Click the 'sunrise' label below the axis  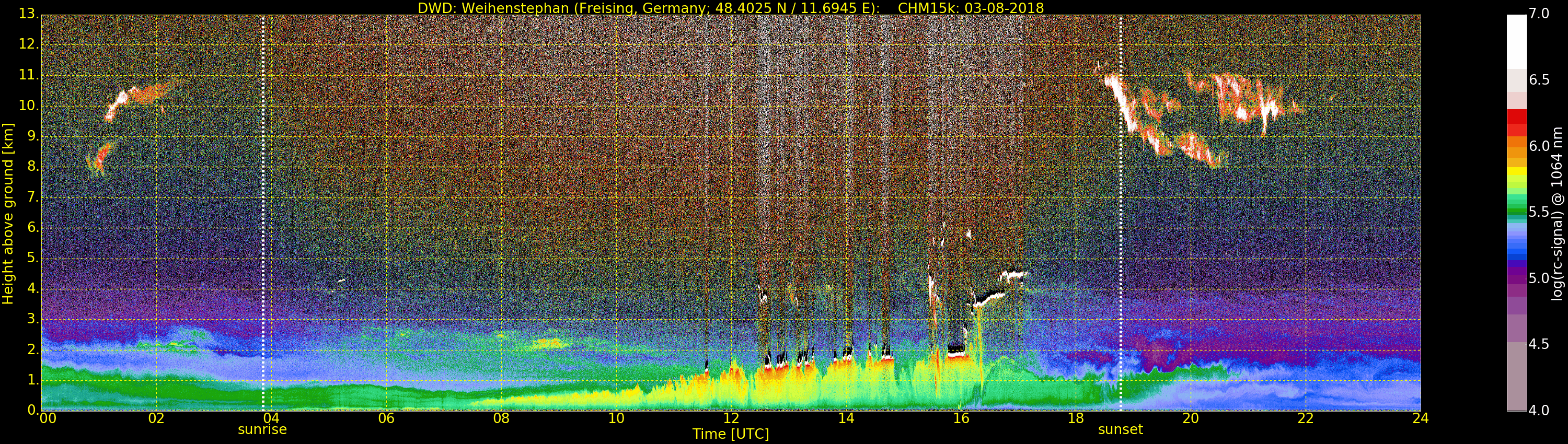262,429
